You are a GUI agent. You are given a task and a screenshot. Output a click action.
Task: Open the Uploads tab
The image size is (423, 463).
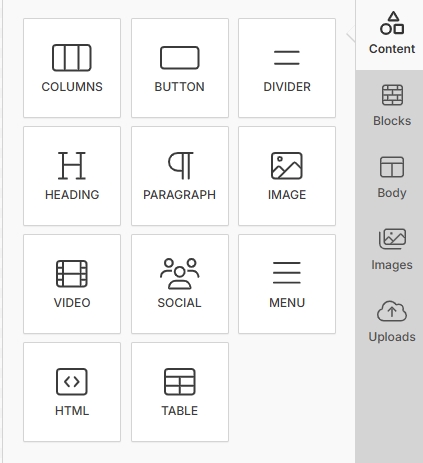pyautogui.click(x=392, y=322)
